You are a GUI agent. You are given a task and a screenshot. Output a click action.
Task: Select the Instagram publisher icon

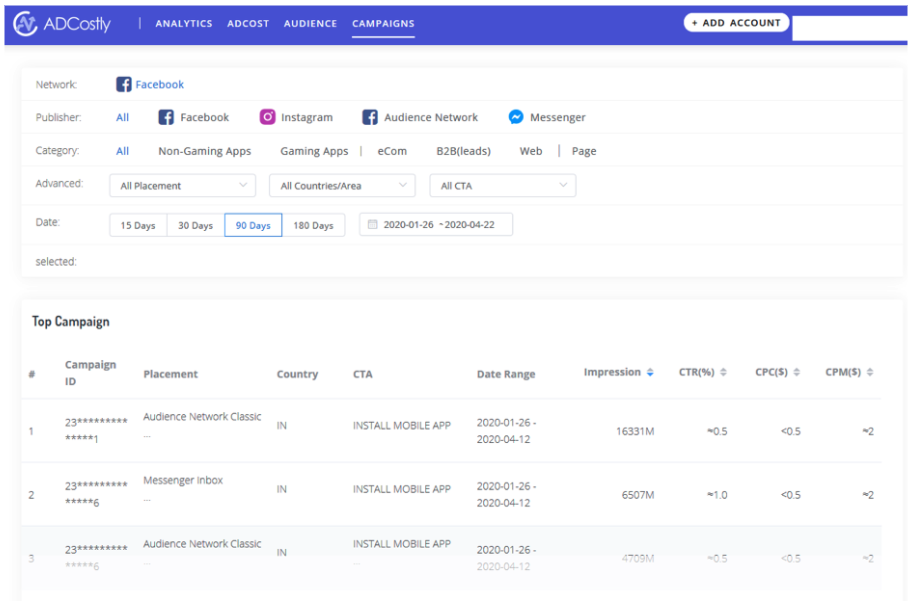[x=267, y=117]
